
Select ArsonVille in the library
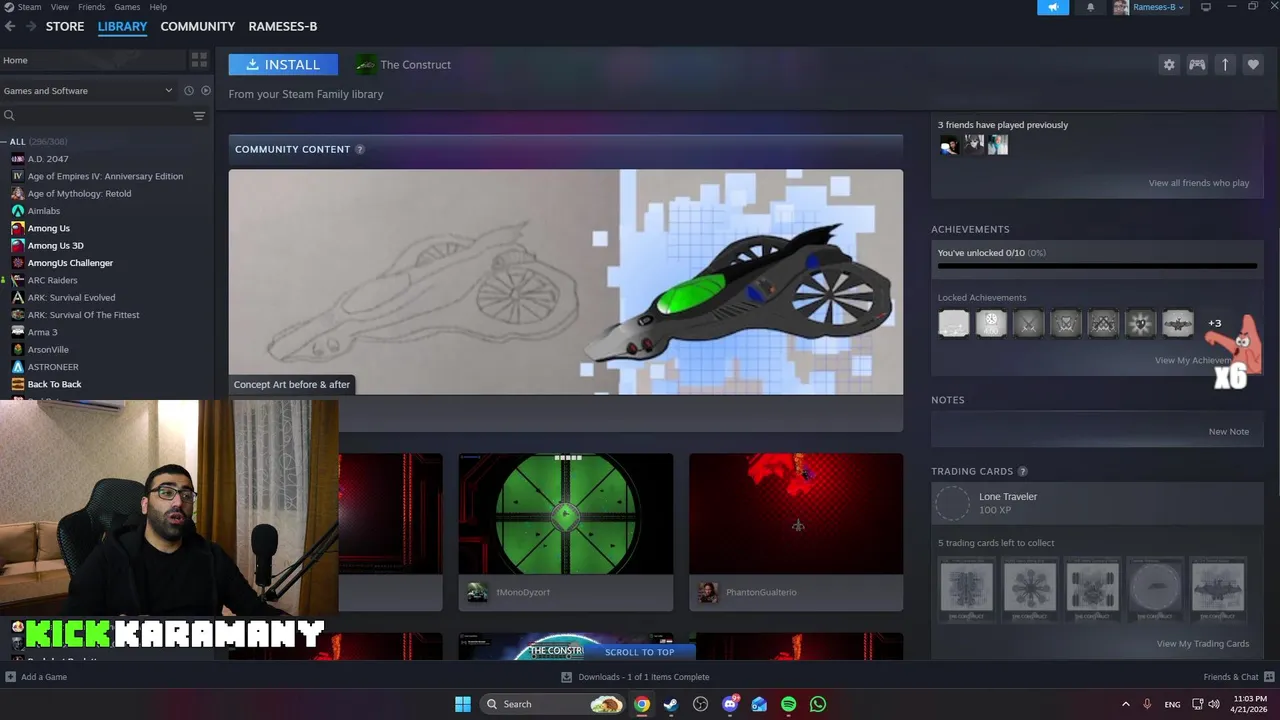click(x=48, y=350)
